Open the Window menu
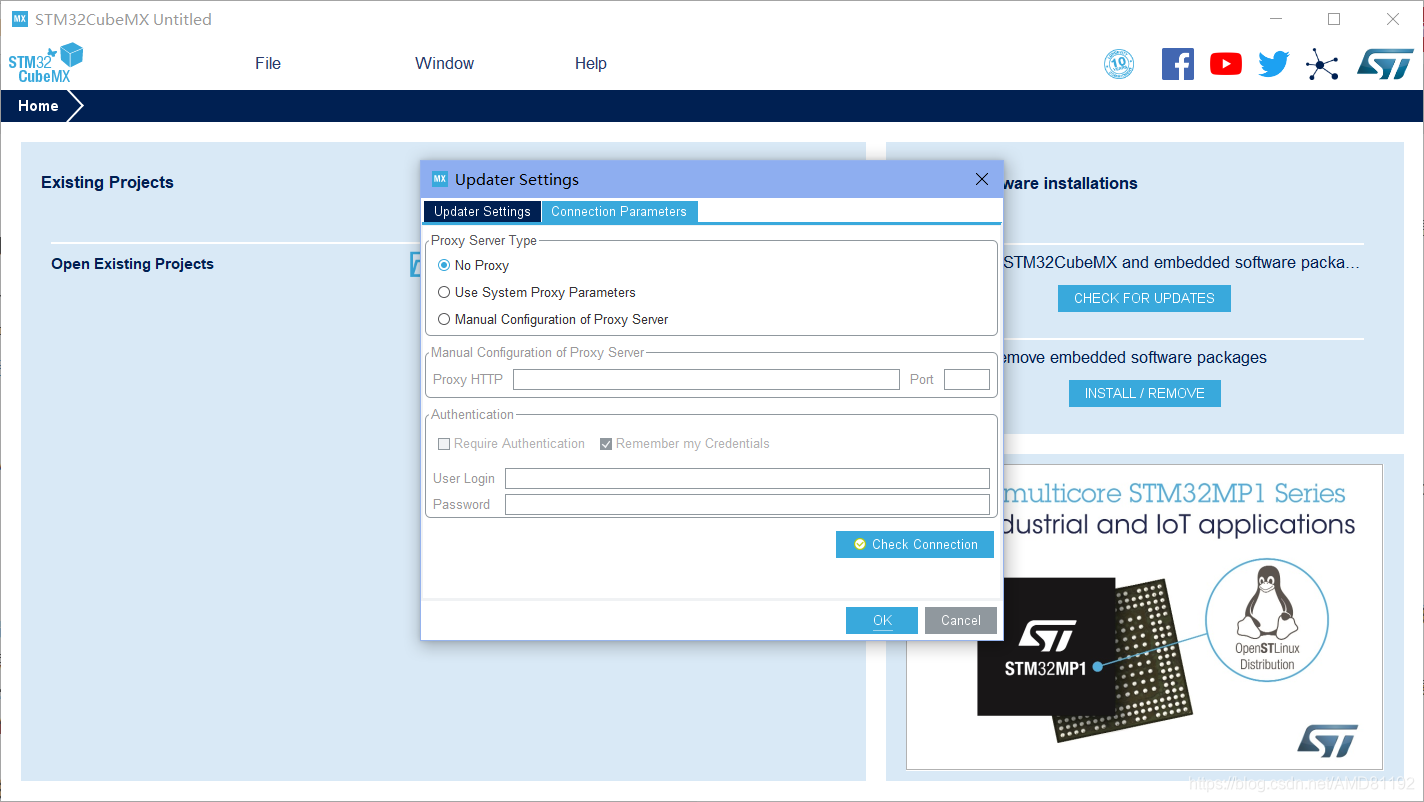1424x802 pixels. (445, 63)
